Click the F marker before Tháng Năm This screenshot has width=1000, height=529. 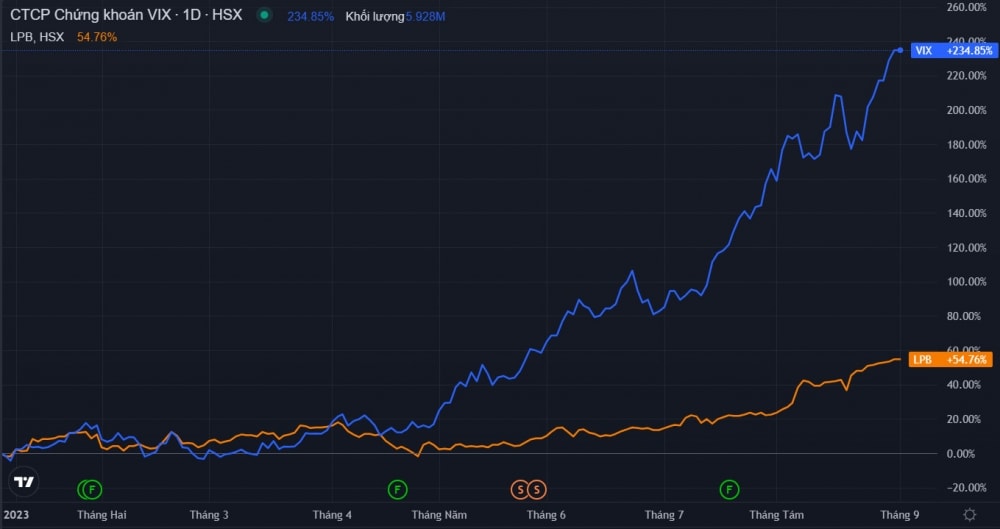(397, 490)
